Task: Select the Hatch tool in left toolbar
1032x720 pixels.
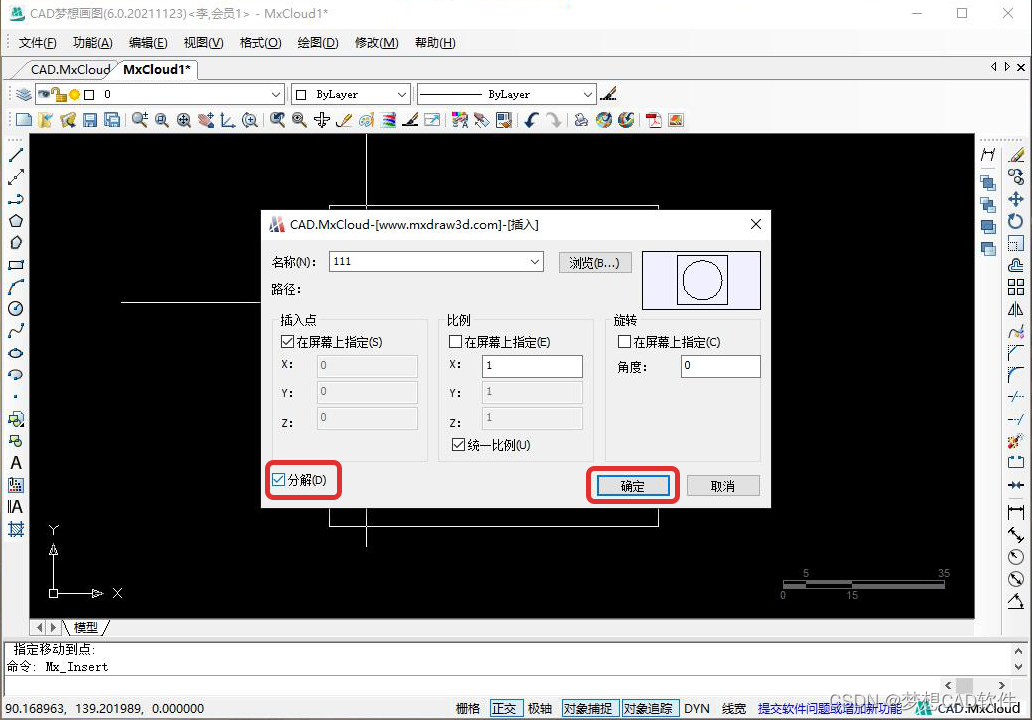Action: [x=16, y=529]
